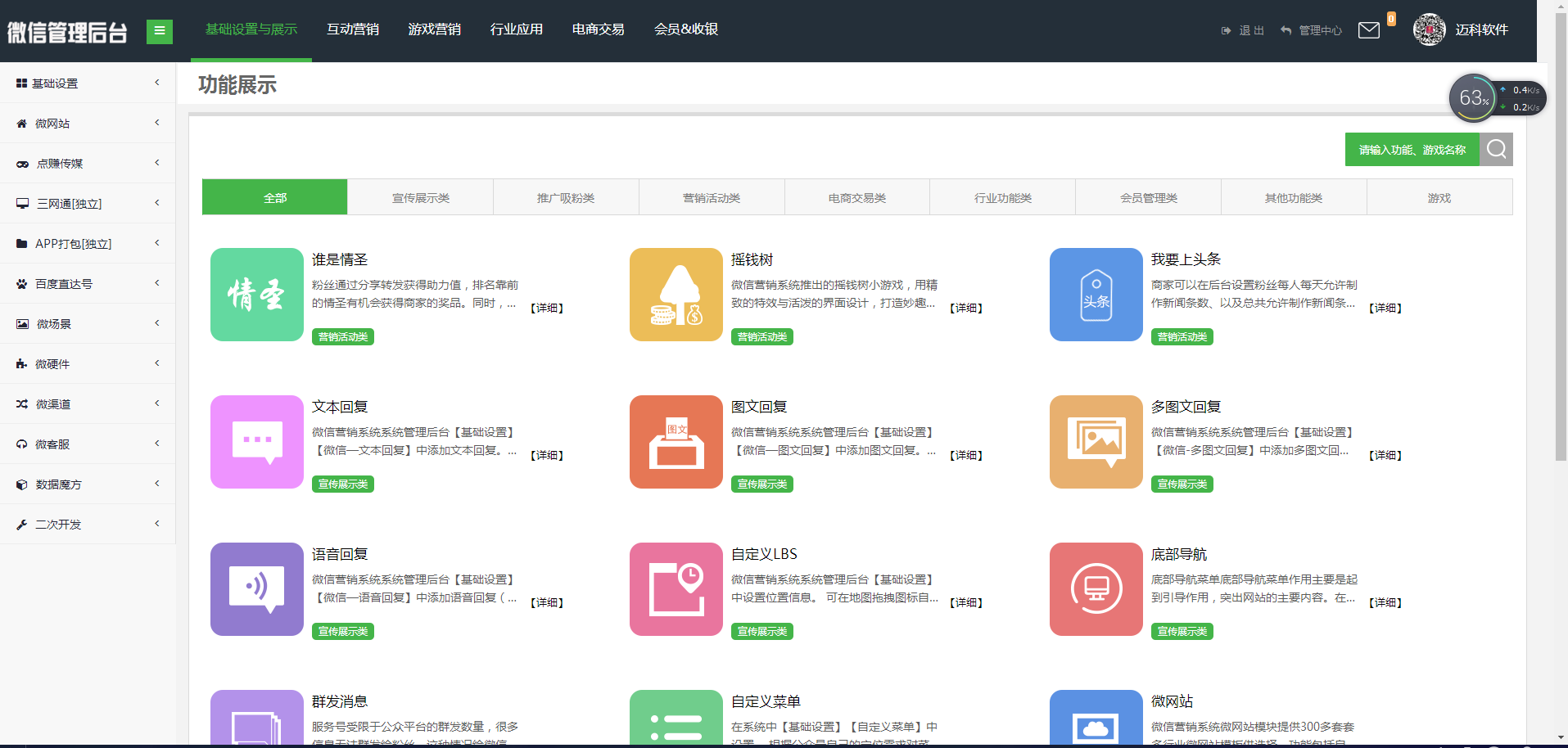1568x748 pixels.
Task: Click 【详细】 link for 底部导航
Action: pos(1385,602)
